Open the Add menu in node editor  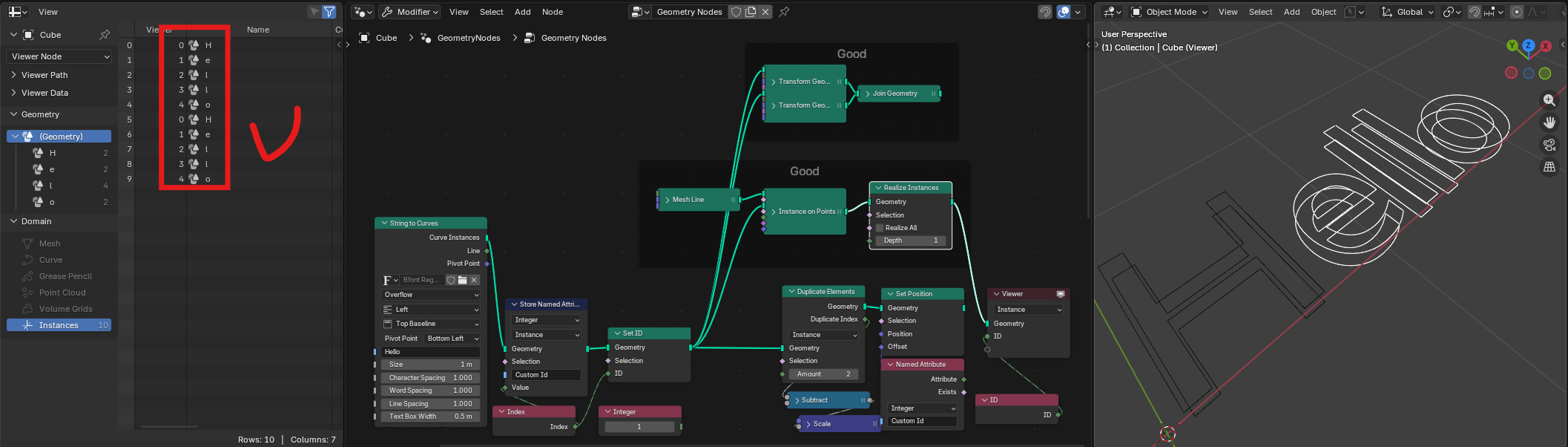[523, 12]
